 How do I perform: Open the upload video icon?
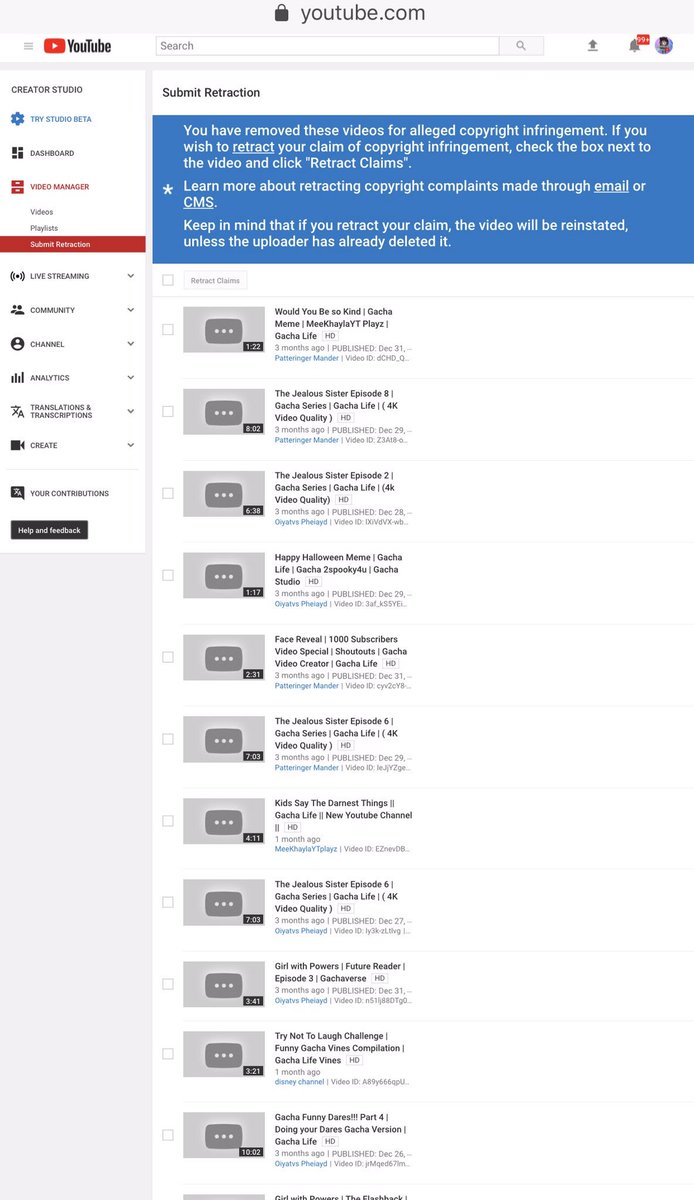tap(592, 45)
